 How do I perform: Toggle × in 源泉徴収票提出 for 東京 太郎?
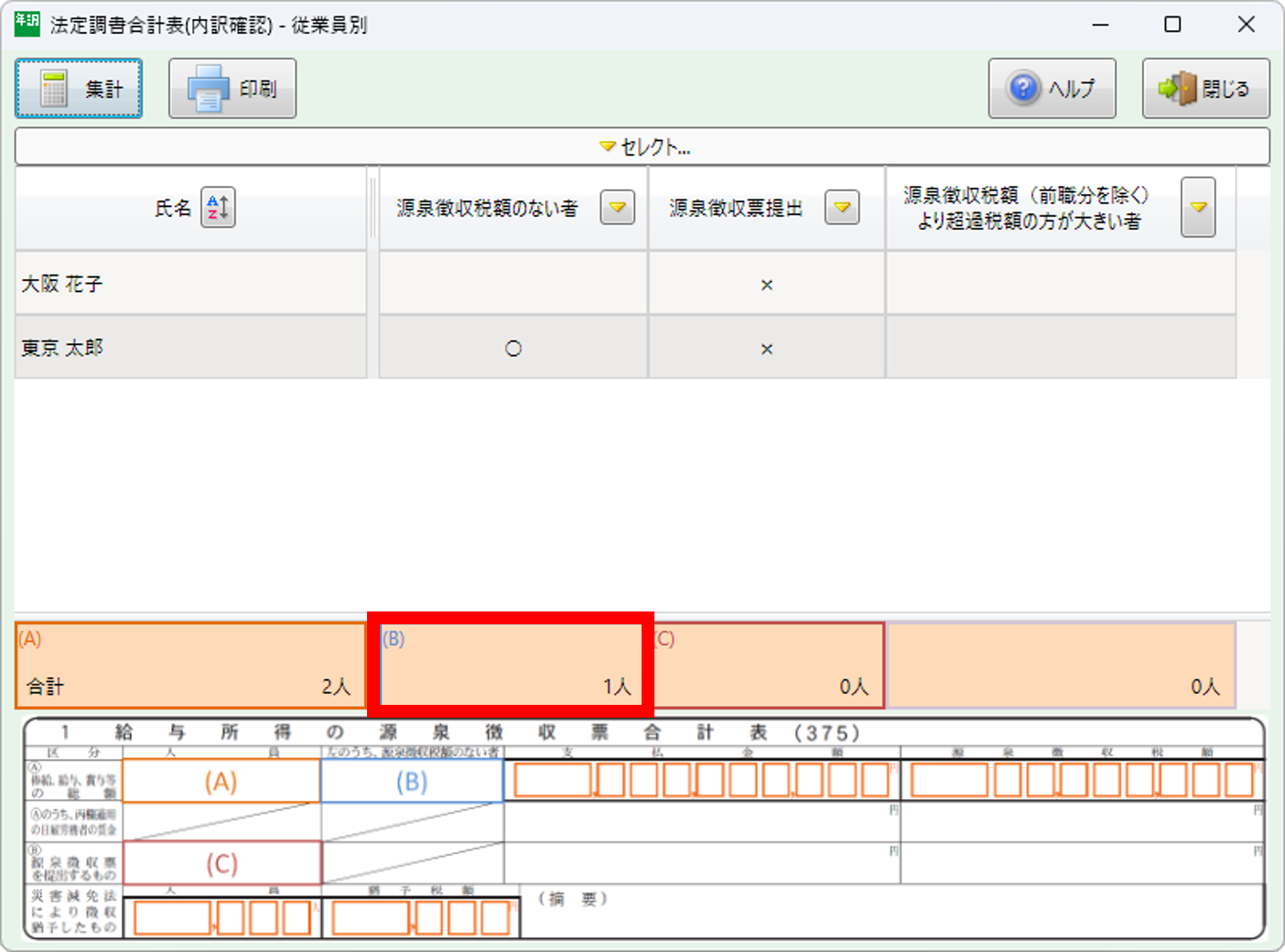[767, 349]
